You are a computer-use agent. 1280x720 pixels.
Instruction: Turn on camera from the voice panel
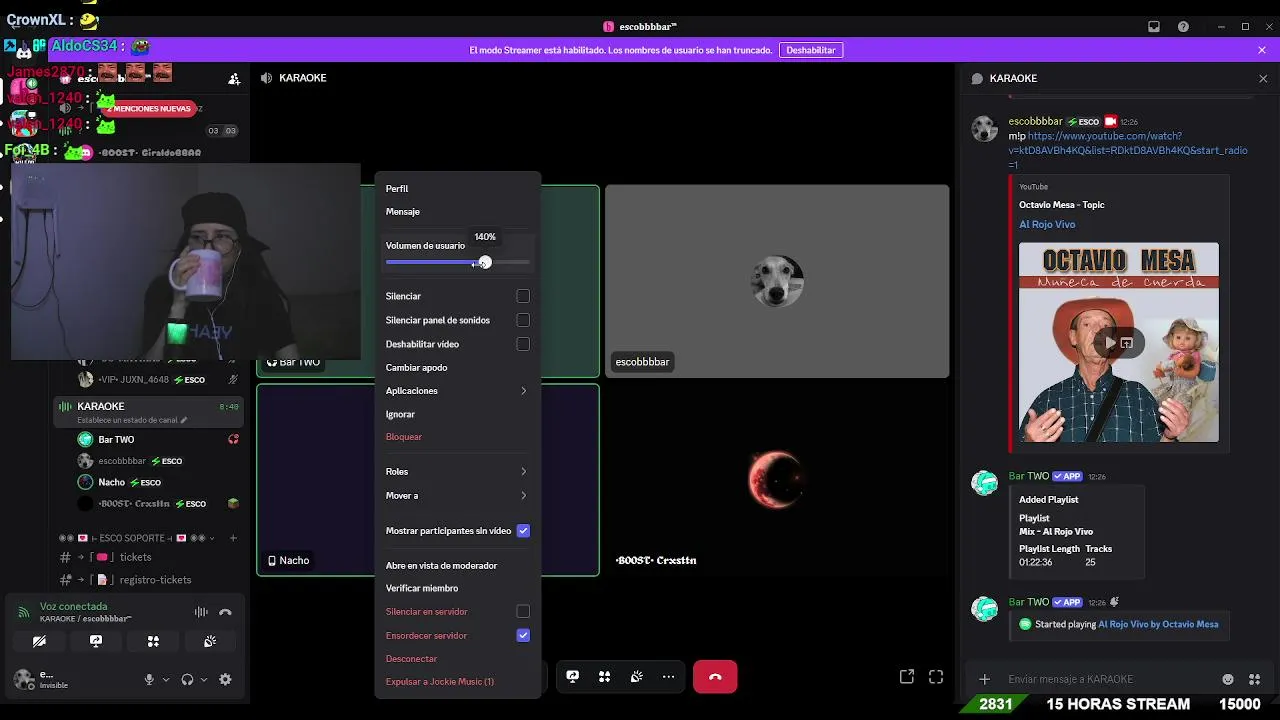click(39, 641)
